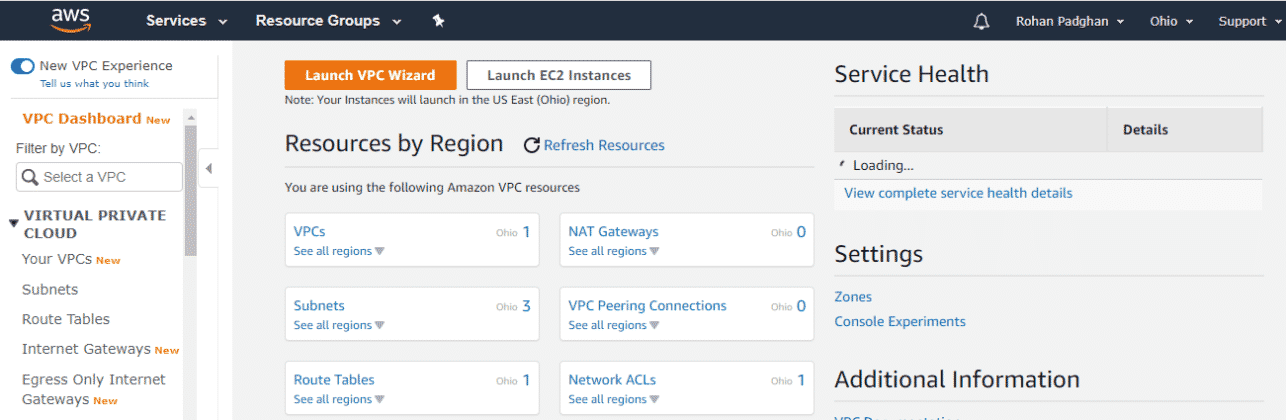Expand See all regions under VPCs
1286x420 pixels.
[339, 252]
